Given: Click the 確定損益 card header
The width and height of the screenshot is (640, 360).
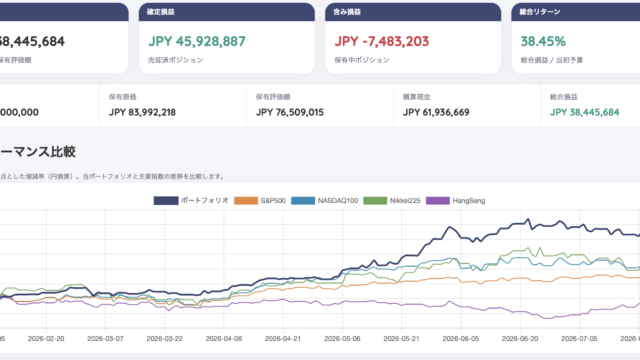Looking at the screenshot, I should pos(227,12).
